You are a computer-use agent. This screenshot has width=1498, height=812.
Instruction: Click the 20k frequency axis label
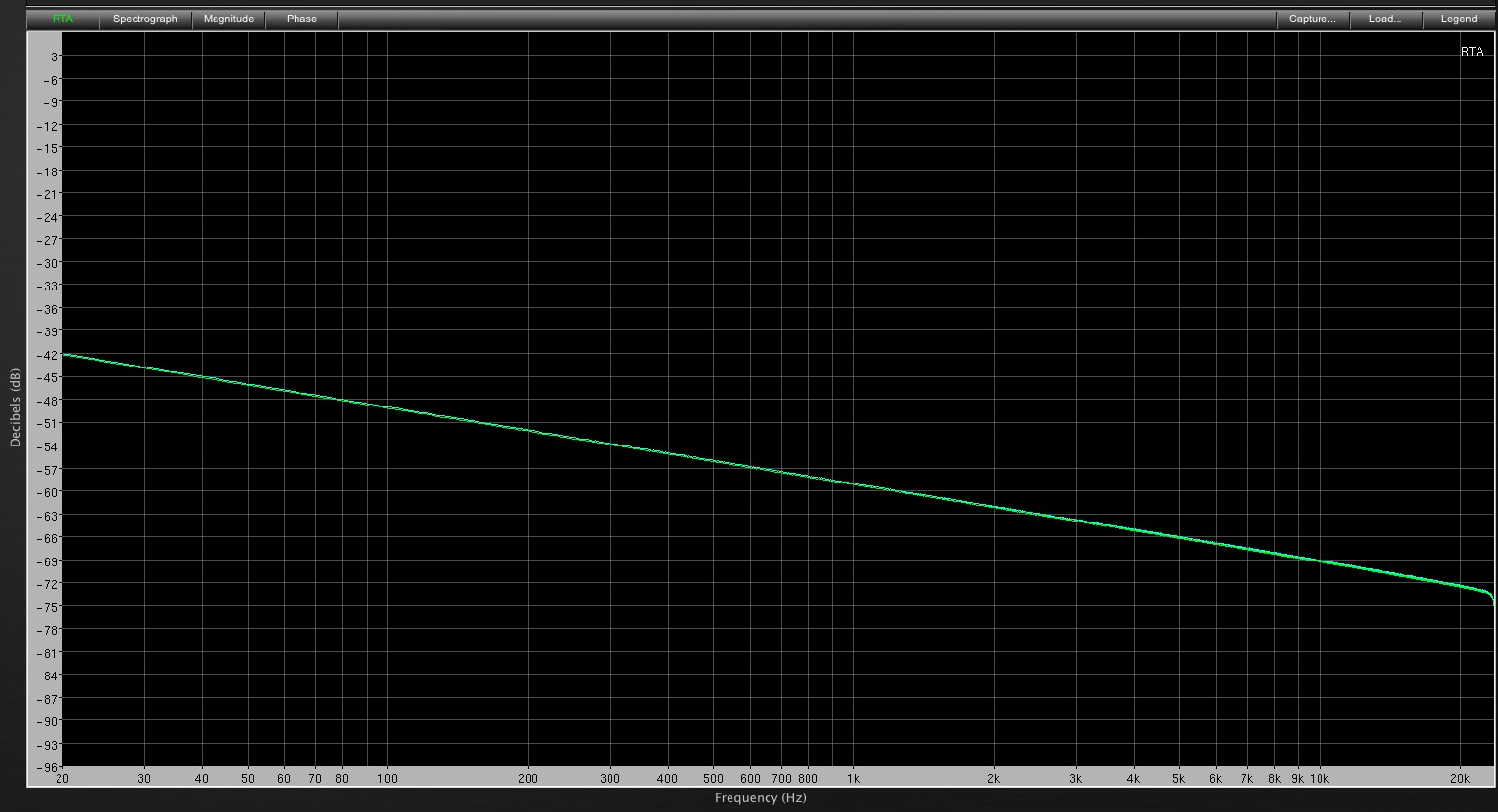[1460, 779]
